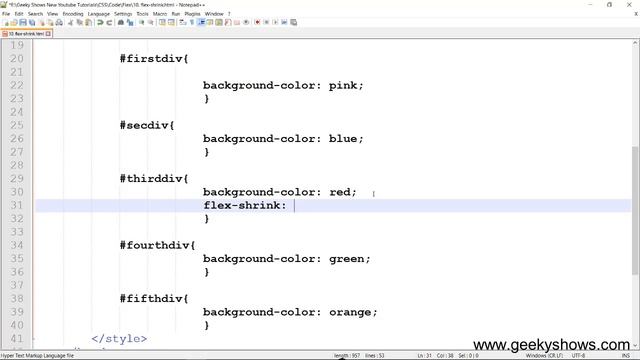Toggle Word Wrap in the toolbar
The height and width of the screenshot is (360, 640).
coord(183,22)
